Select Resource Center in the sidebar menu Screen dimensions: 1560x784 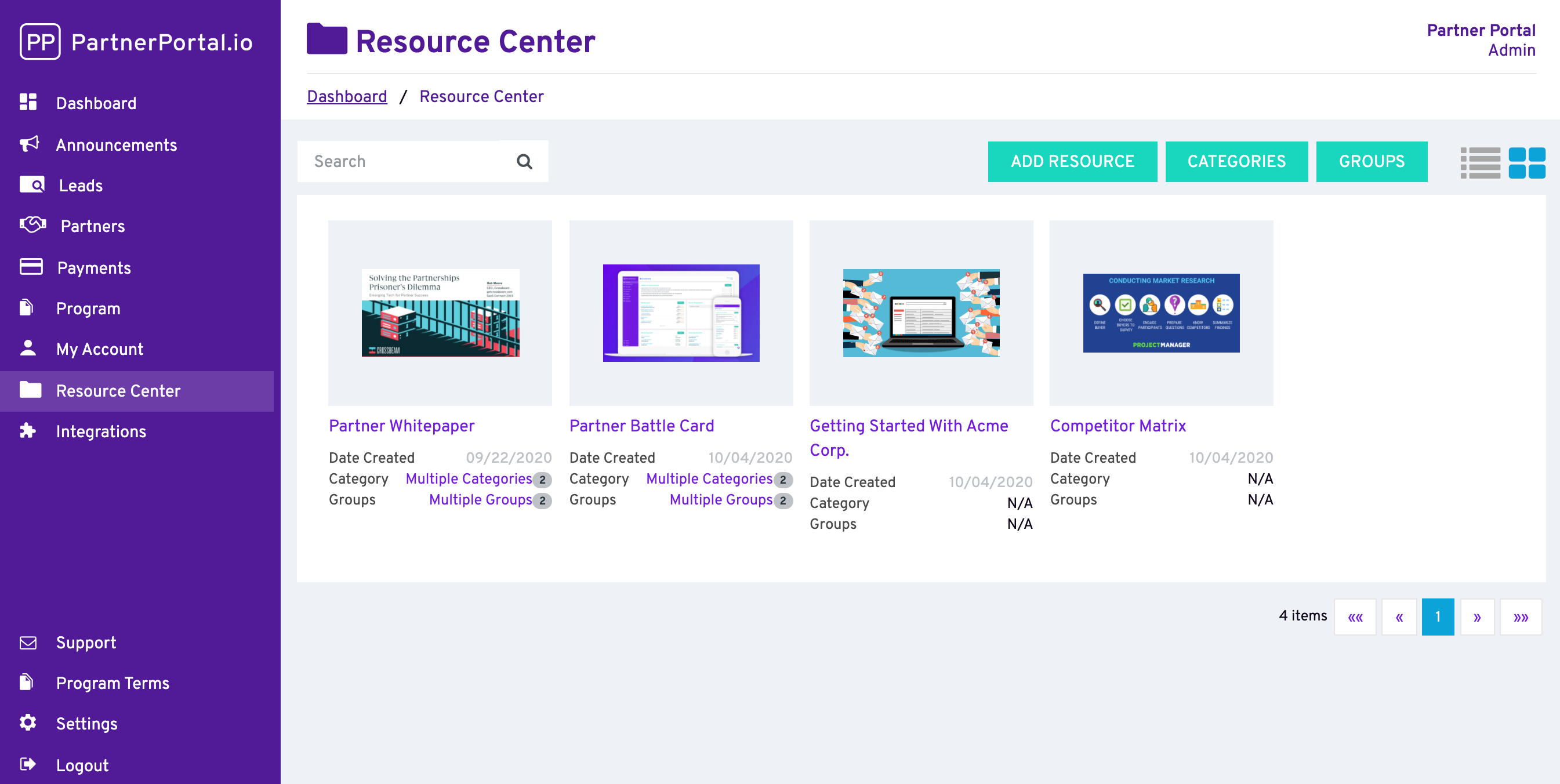[118, 390]
